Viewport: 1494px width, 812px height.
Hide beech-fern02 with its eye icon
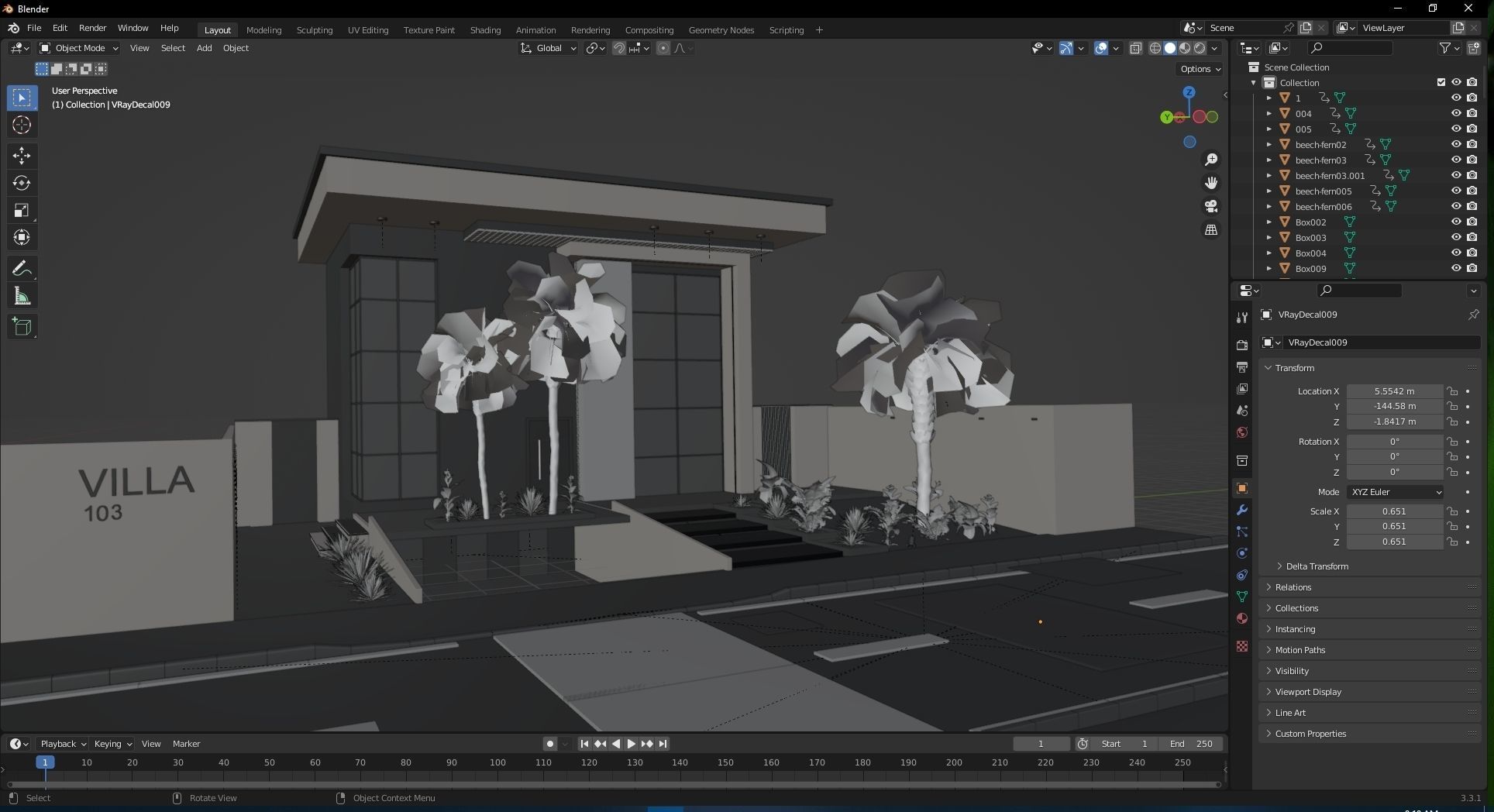click(x=1456, y=144)
